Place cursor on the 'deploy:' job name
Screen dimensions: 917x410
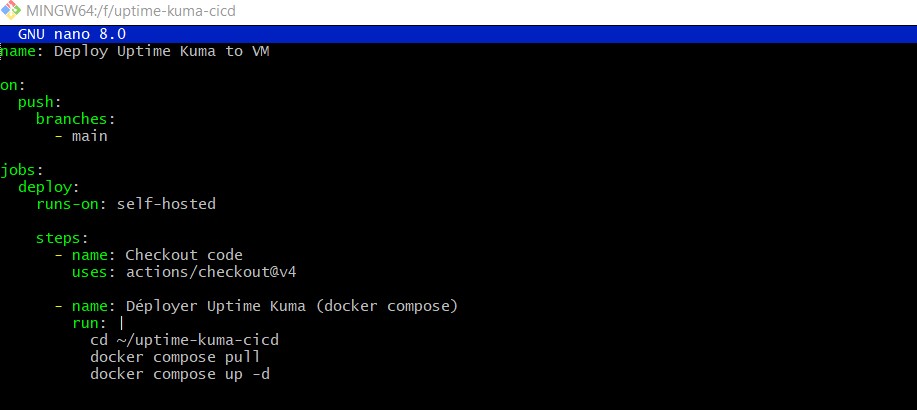[48, 187]
